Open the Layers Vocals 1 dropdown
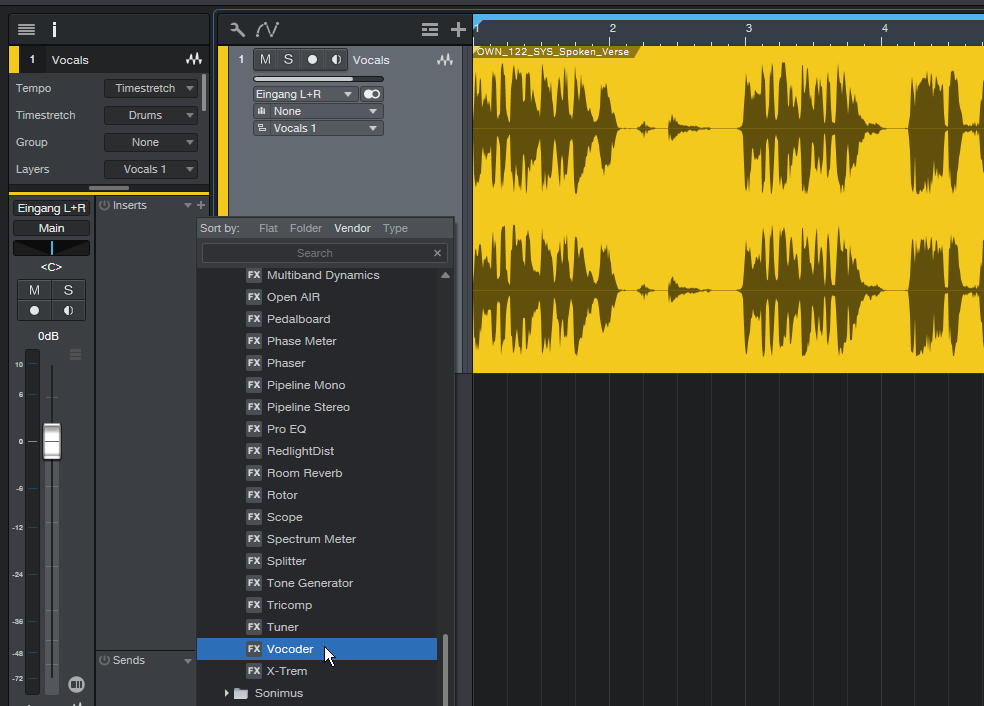The width and height of the screenshot is (984, 706). (x=151, y=169)
